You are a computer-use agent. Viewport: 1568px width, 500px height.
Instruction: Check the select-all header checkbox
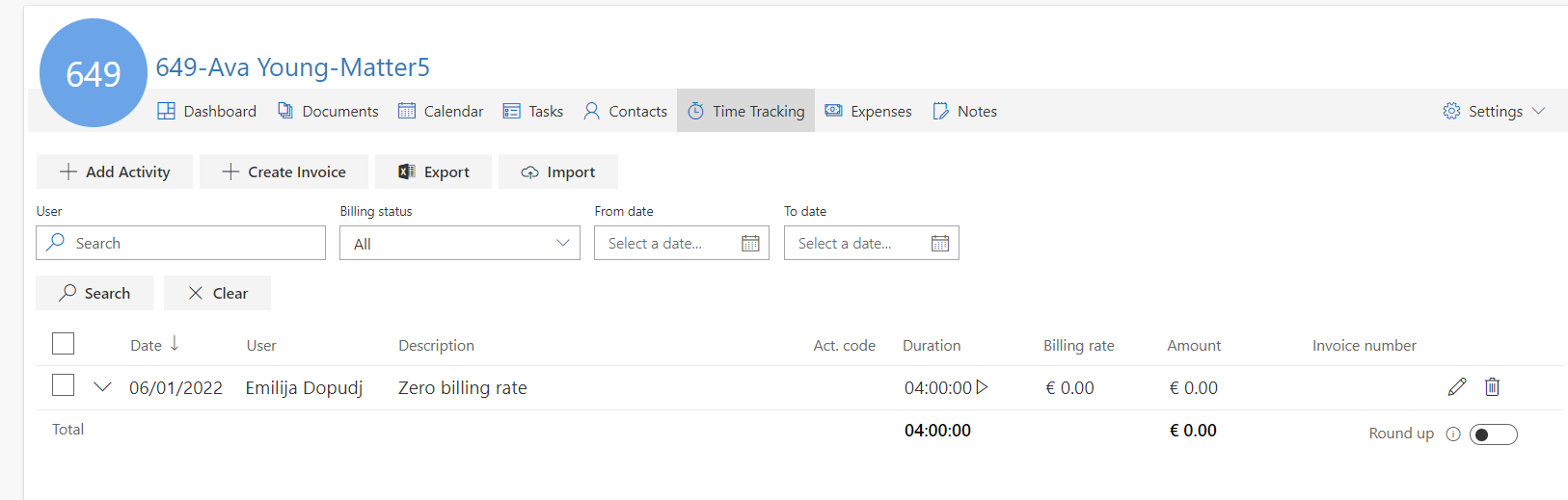click(64, 344)
